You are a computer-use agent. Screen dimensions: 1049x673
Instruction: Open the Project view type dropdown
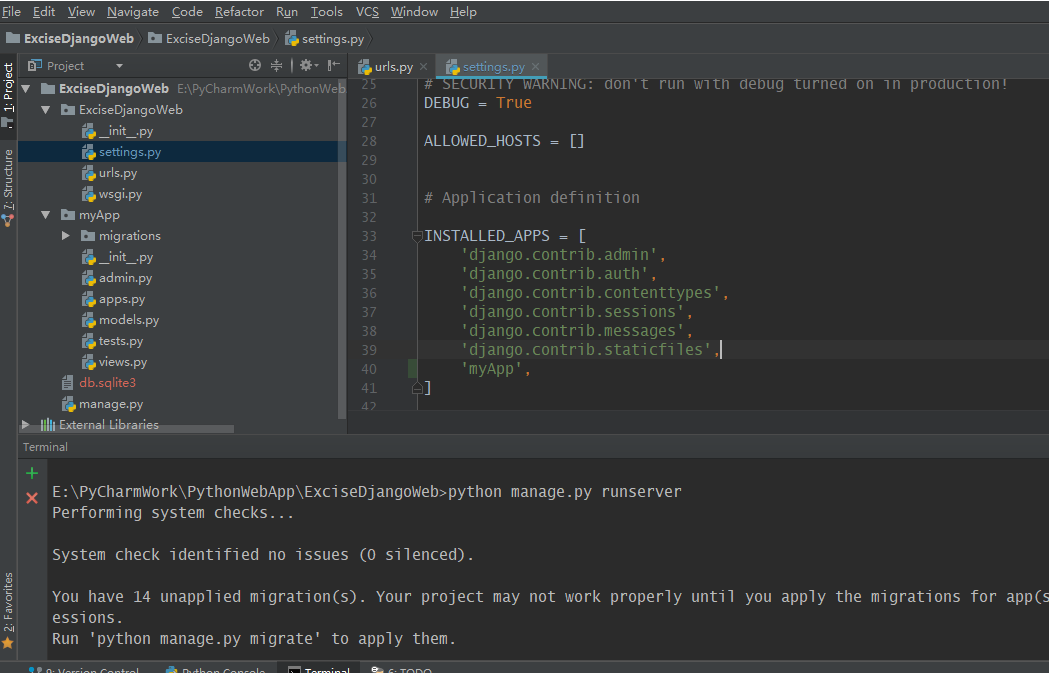pyautogui.click(x=119, y=66)
